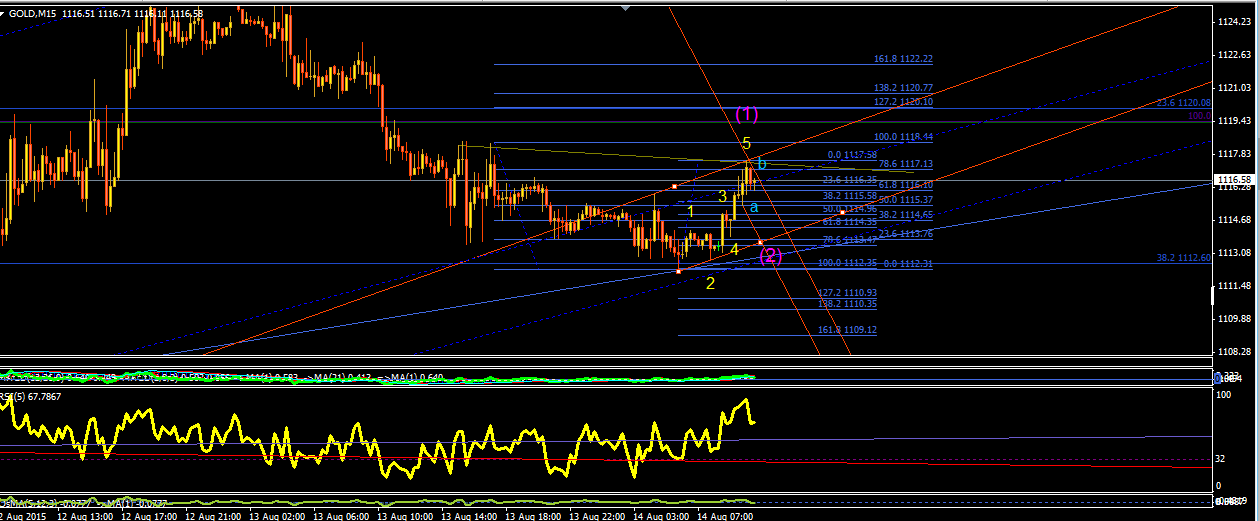This screenshot has width=1260, height=521.
Task: Click Fibonacci level 38.2 1114.65
Action: click(x=905, y=215)
